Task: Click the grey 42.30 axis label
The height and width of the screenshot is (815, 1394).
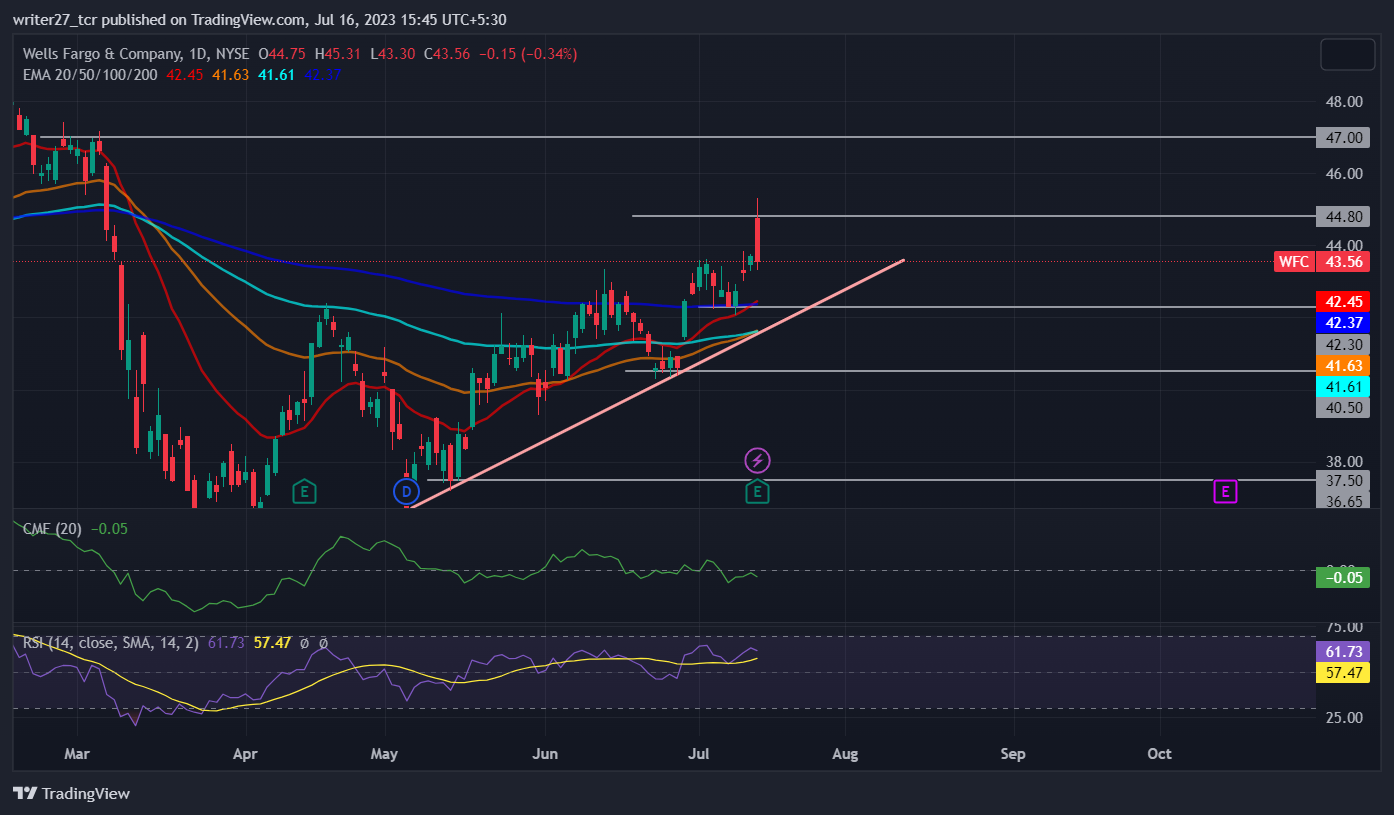Action: tap(1343, 344)
